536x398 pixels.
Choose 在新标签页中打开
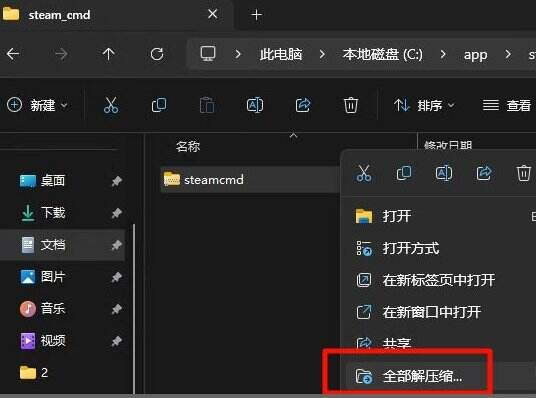point(439,280)
